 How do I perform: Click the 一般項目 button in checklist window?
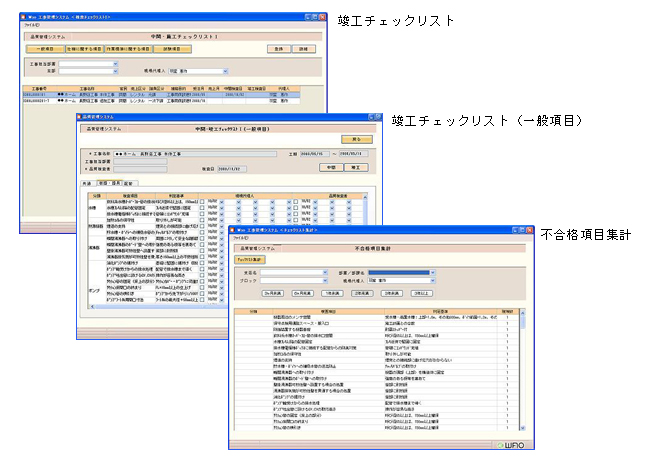(x=40, y=48)
